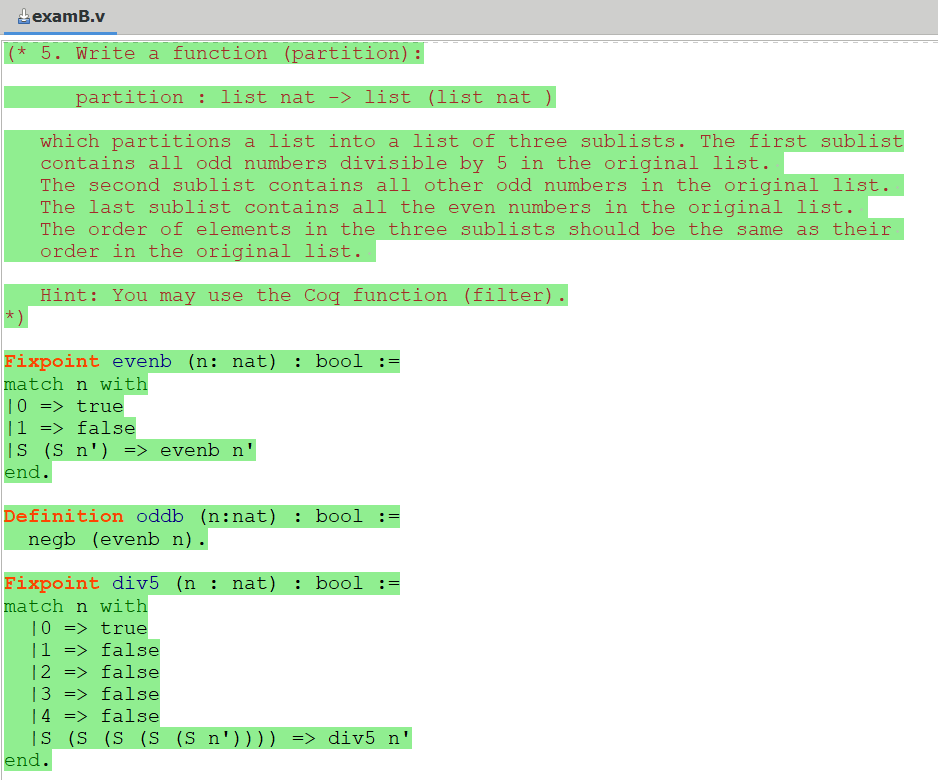The image size is (938, 780).
Task: Click the partition type signature comment line
Action: click(x=314, y=97)
